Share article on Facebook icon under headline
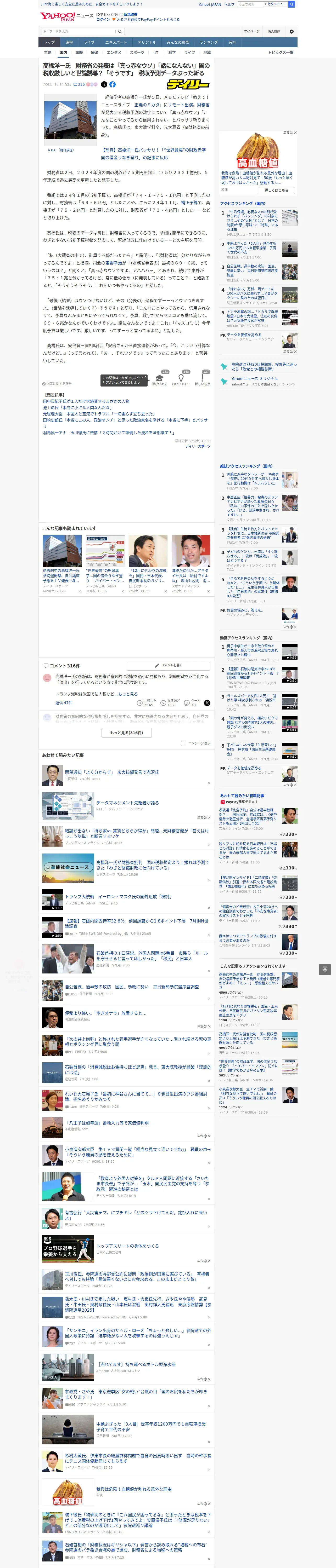This screenshot has height=1568, width=336. 112,85
